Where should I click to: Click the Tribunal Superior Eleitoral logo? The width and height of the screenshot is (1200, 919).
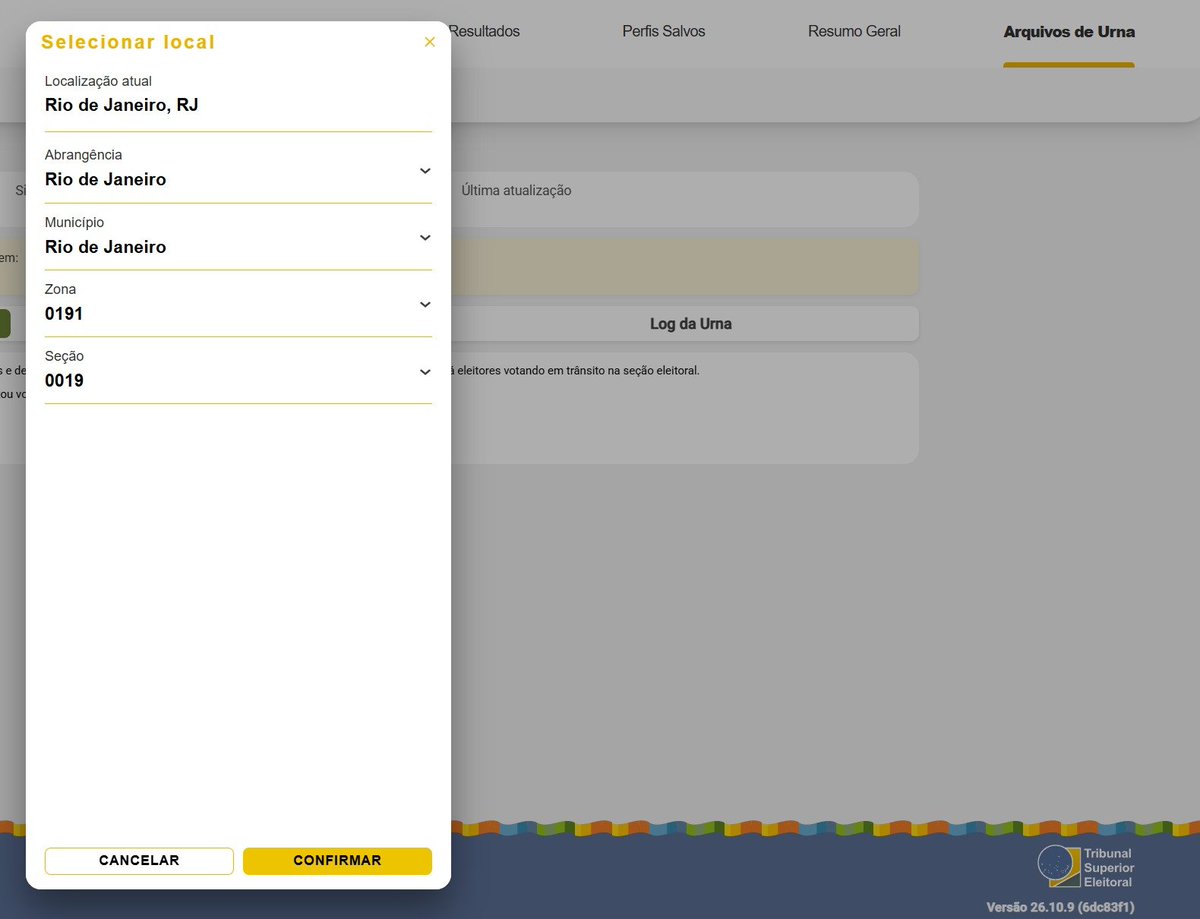[1086, 867]
